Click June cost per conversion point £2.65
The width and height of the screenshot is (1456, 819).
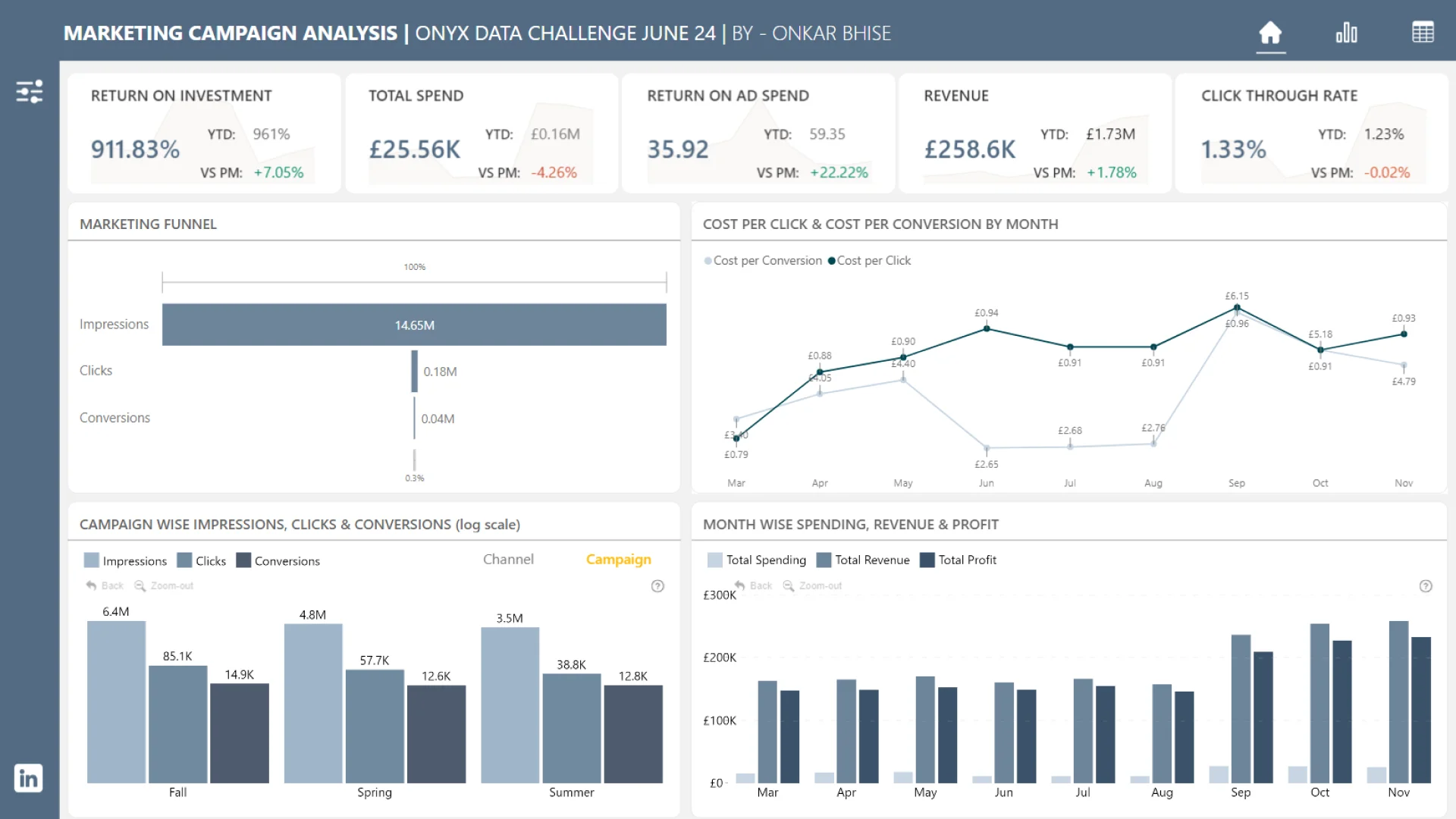coord(987,448)
